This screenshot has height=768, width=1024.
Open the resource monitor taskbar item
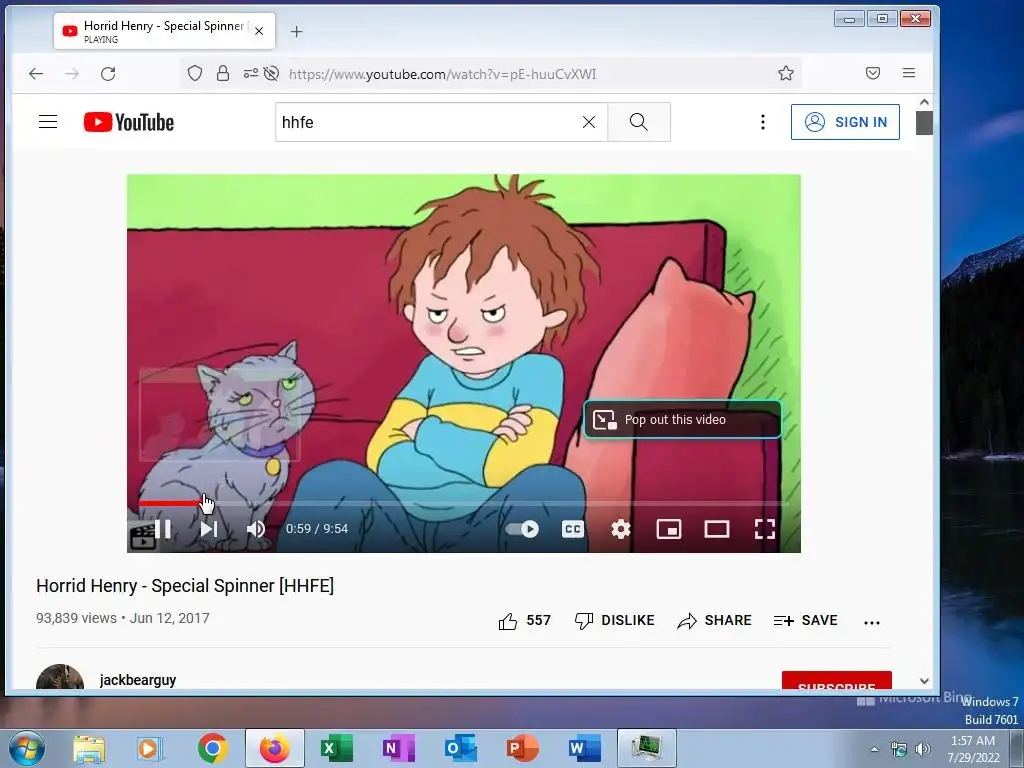click(x=647, y=748)
